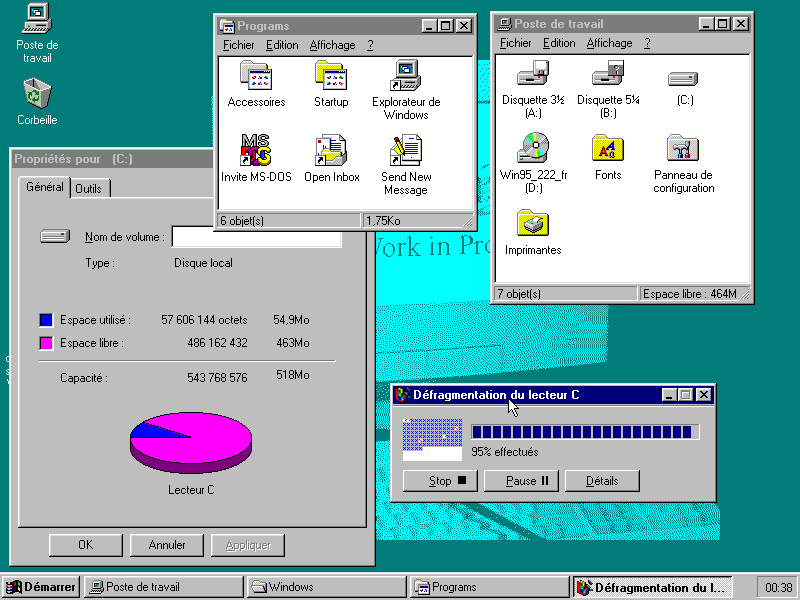The width and height of the screenshot is (800, 600).
Task: Open the Démarrer start menu
Action: (41, 587)
